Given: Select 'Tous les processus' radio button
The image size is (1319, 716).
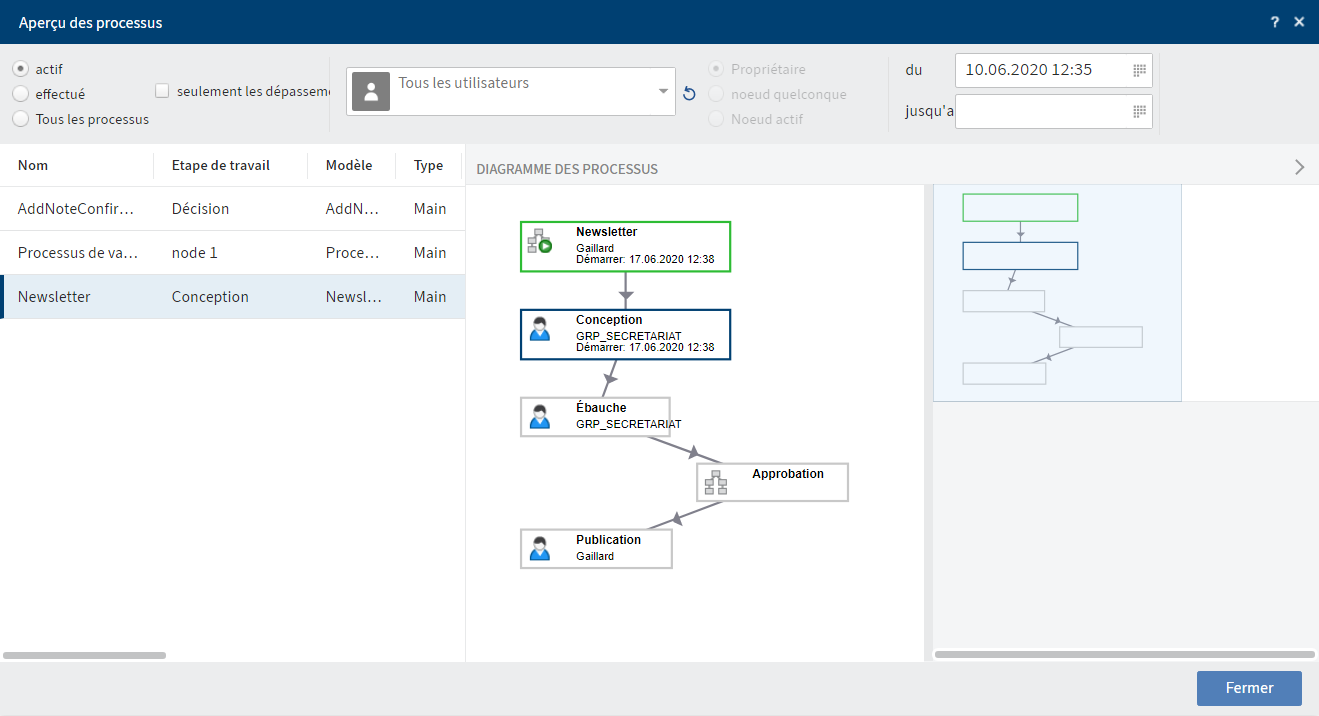Looking at the screenshot, I should 20,119.
